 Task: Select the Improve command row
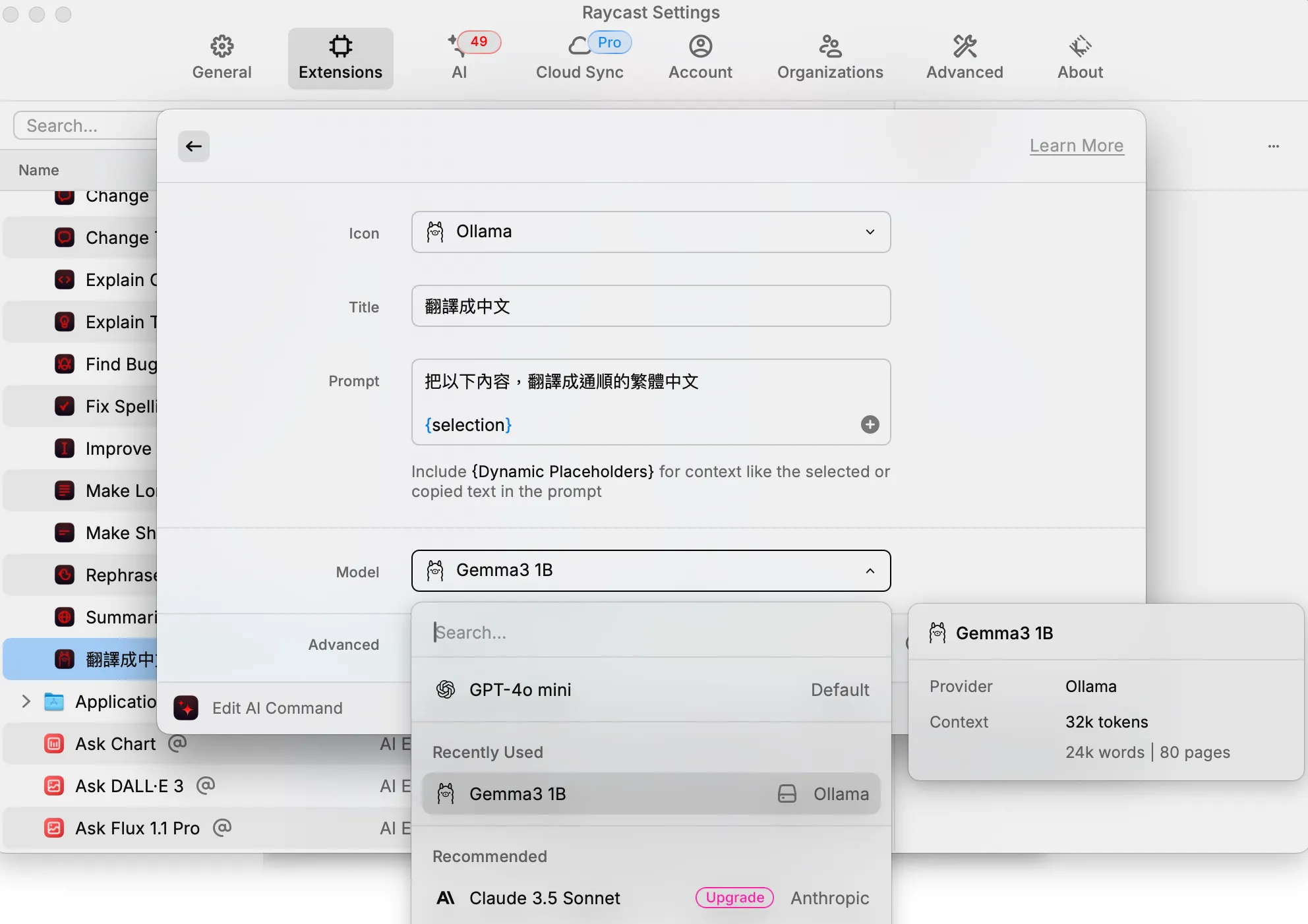tap(80, 448)
